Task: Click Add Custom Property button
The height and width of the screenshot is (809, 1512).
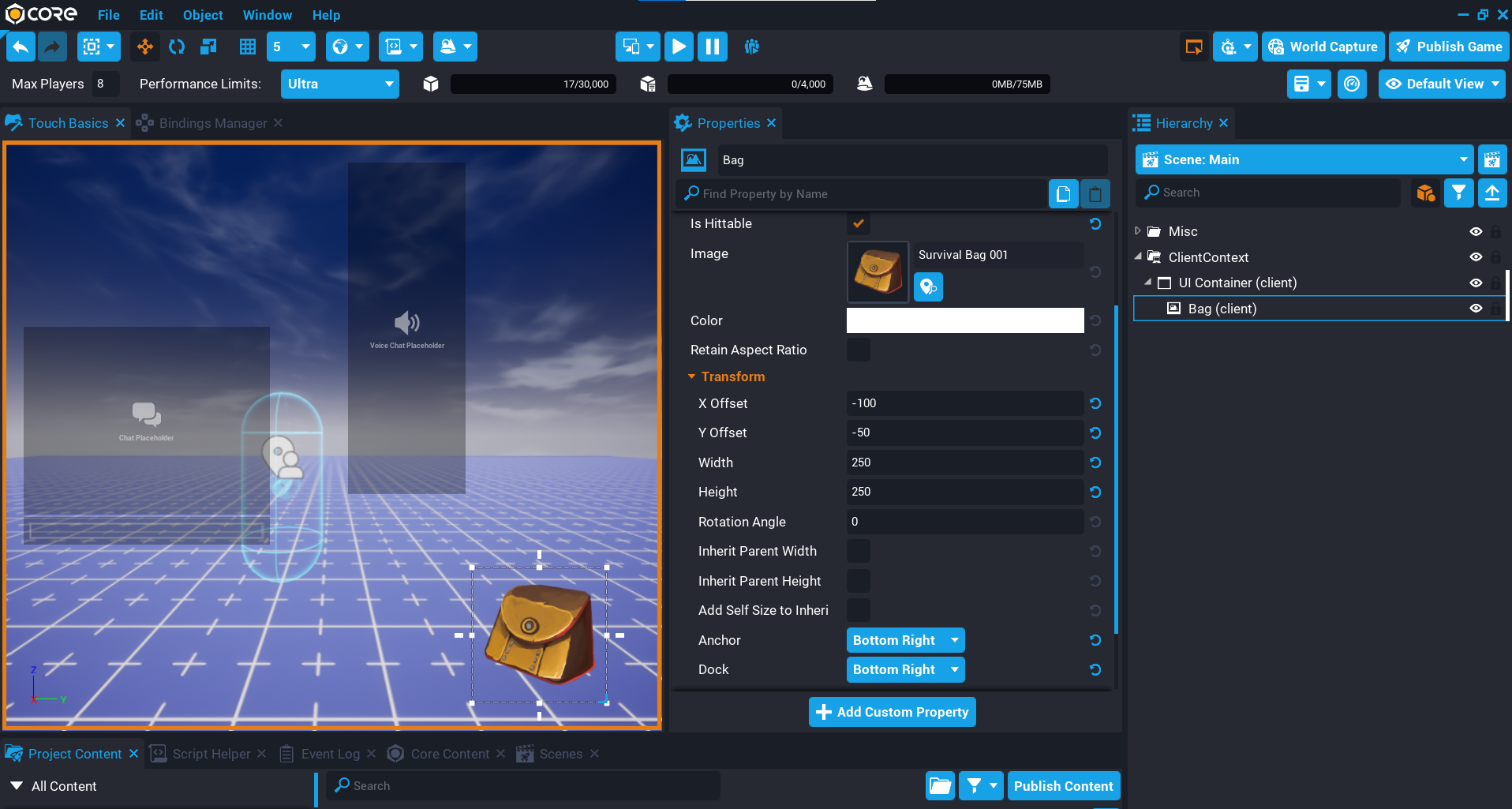Action: [892, 712]
